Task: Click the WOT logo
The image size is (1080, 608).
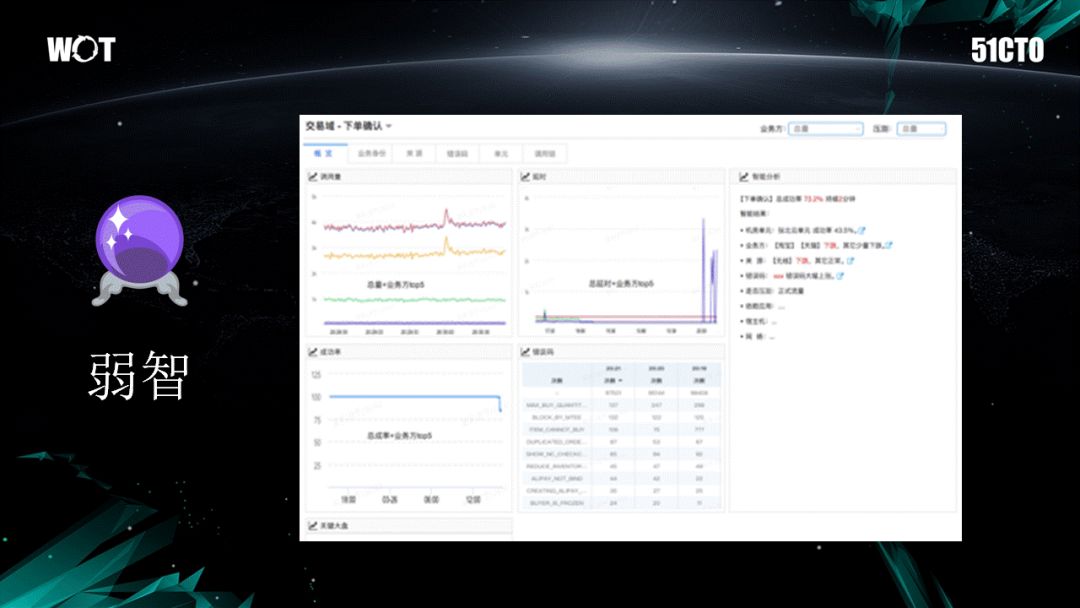Action: (x=81, y=49)
